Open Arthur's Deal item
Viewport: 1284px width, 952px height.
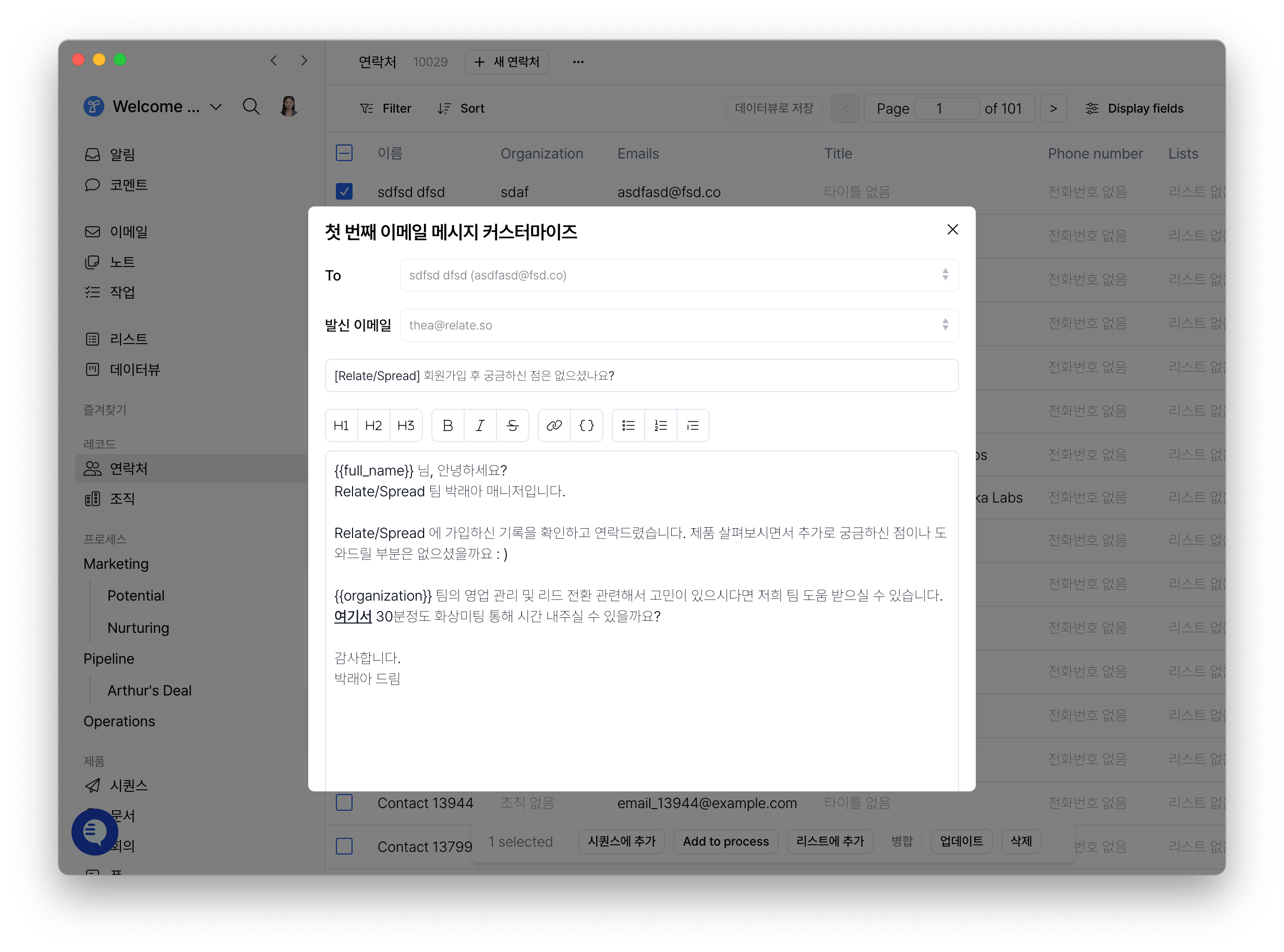click(149, 690)
